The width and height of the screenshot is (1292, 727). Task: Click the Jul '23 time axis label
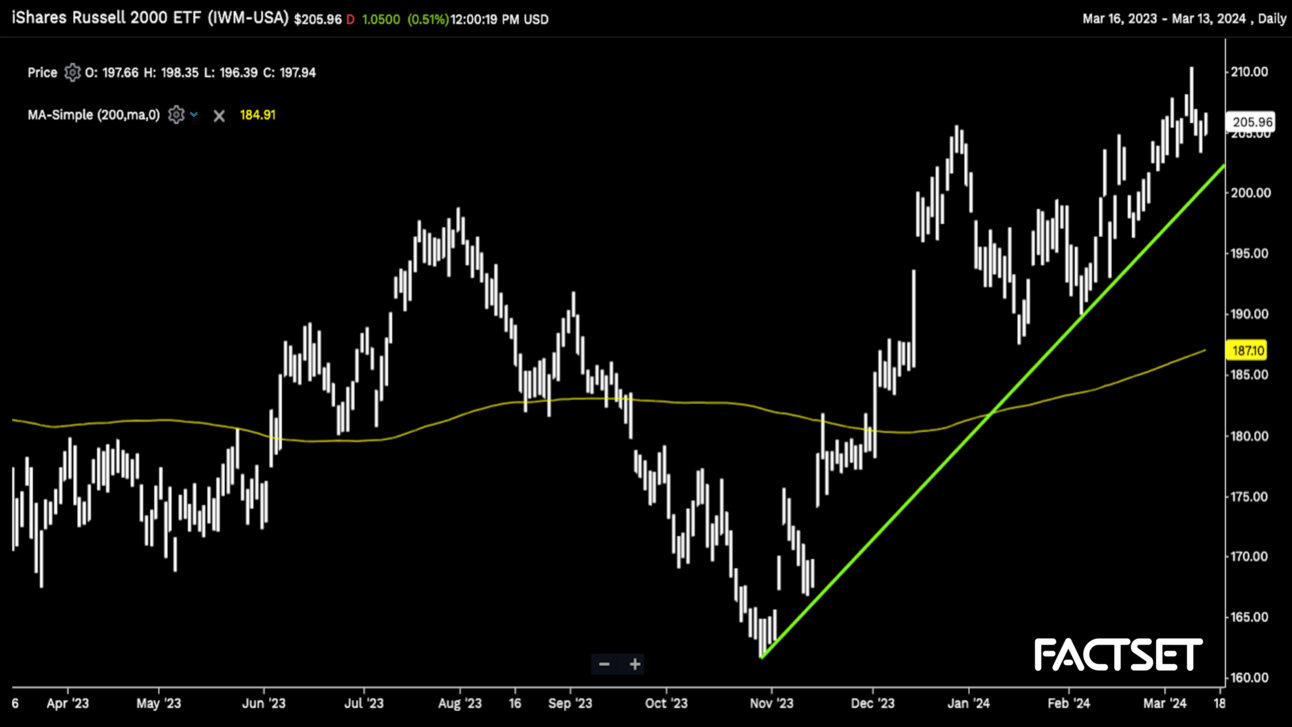click(364, 703)
